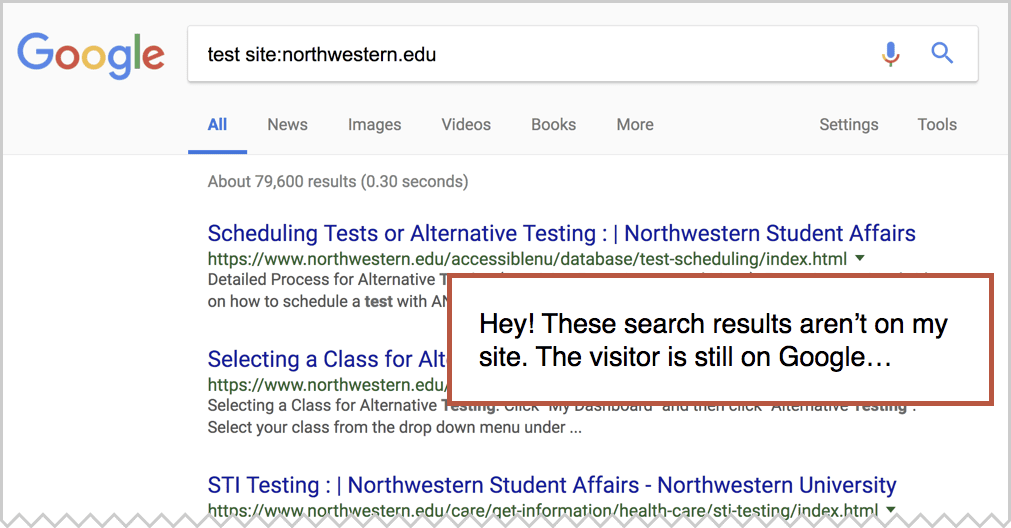Click the test-scheduling green URL
Image resolution: width=1011 pixels, height=528 pixels.
[527, 259]
